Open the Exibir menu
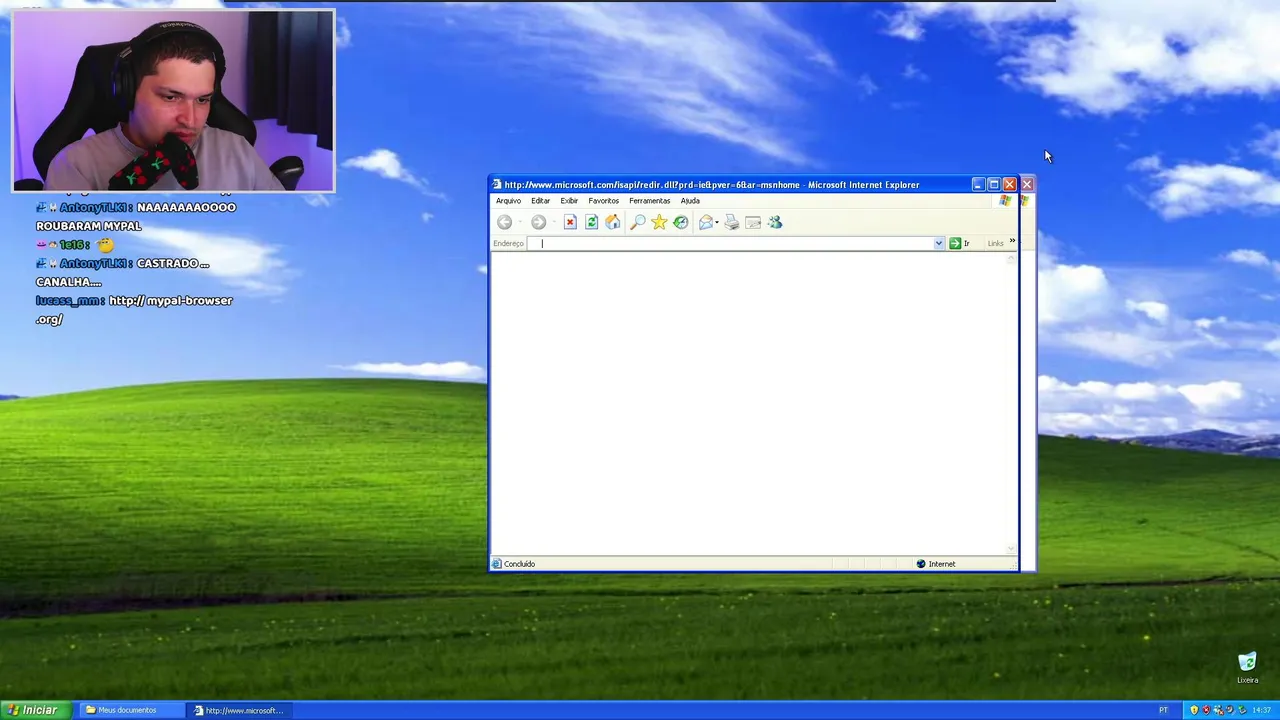 tap(569, 201)
